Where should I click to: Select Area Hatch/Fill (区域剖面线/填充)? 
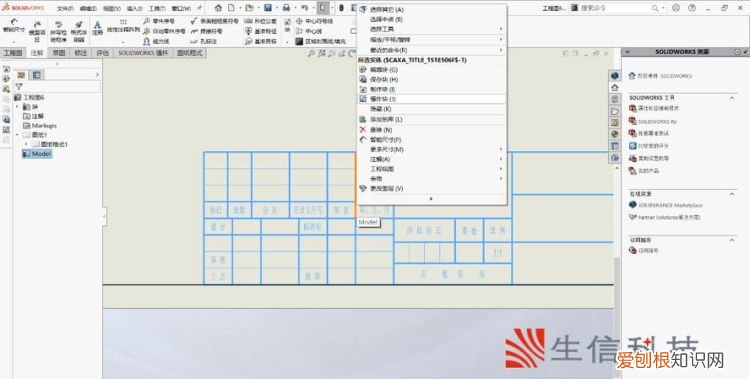[x=320, y=42]
